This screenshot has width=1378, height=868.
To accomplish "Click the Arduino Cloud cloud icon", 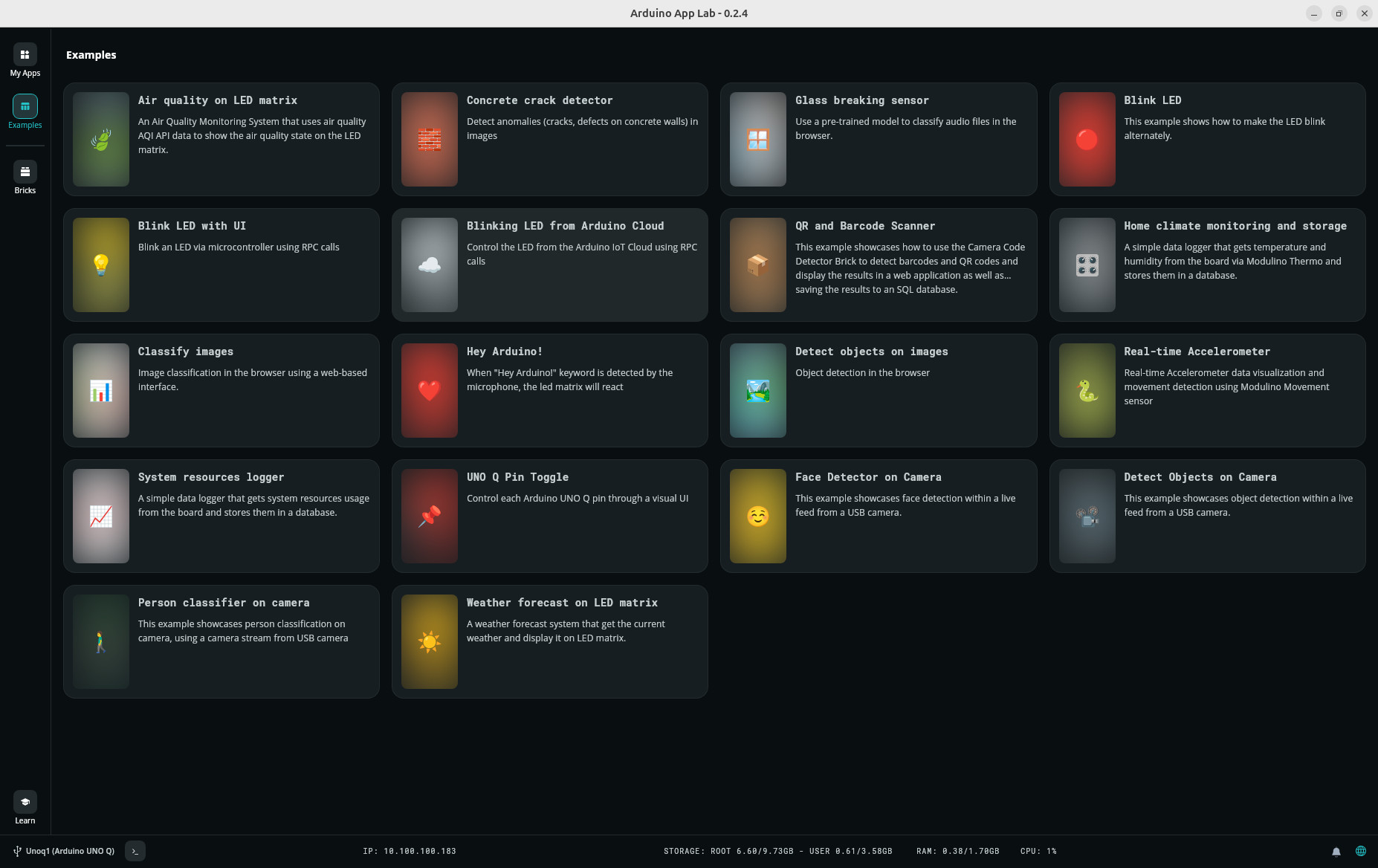I will pos(430,265).
